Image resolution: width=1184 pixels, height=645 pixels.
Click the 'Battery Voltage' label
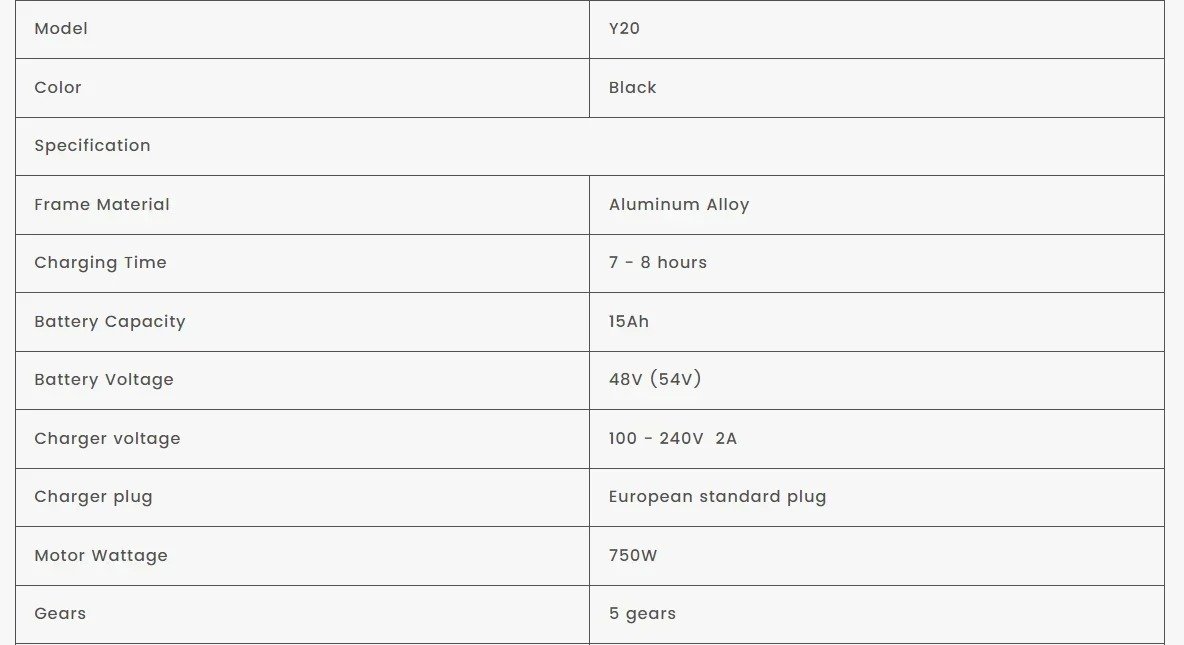point(104,380)
